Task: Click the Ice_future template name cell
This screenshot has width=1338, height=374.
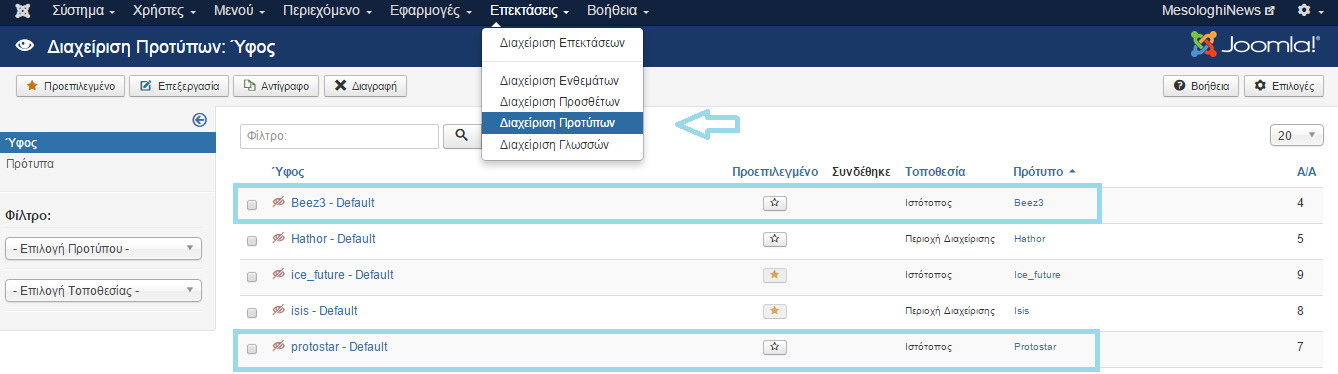Action: pos(1037,275)
